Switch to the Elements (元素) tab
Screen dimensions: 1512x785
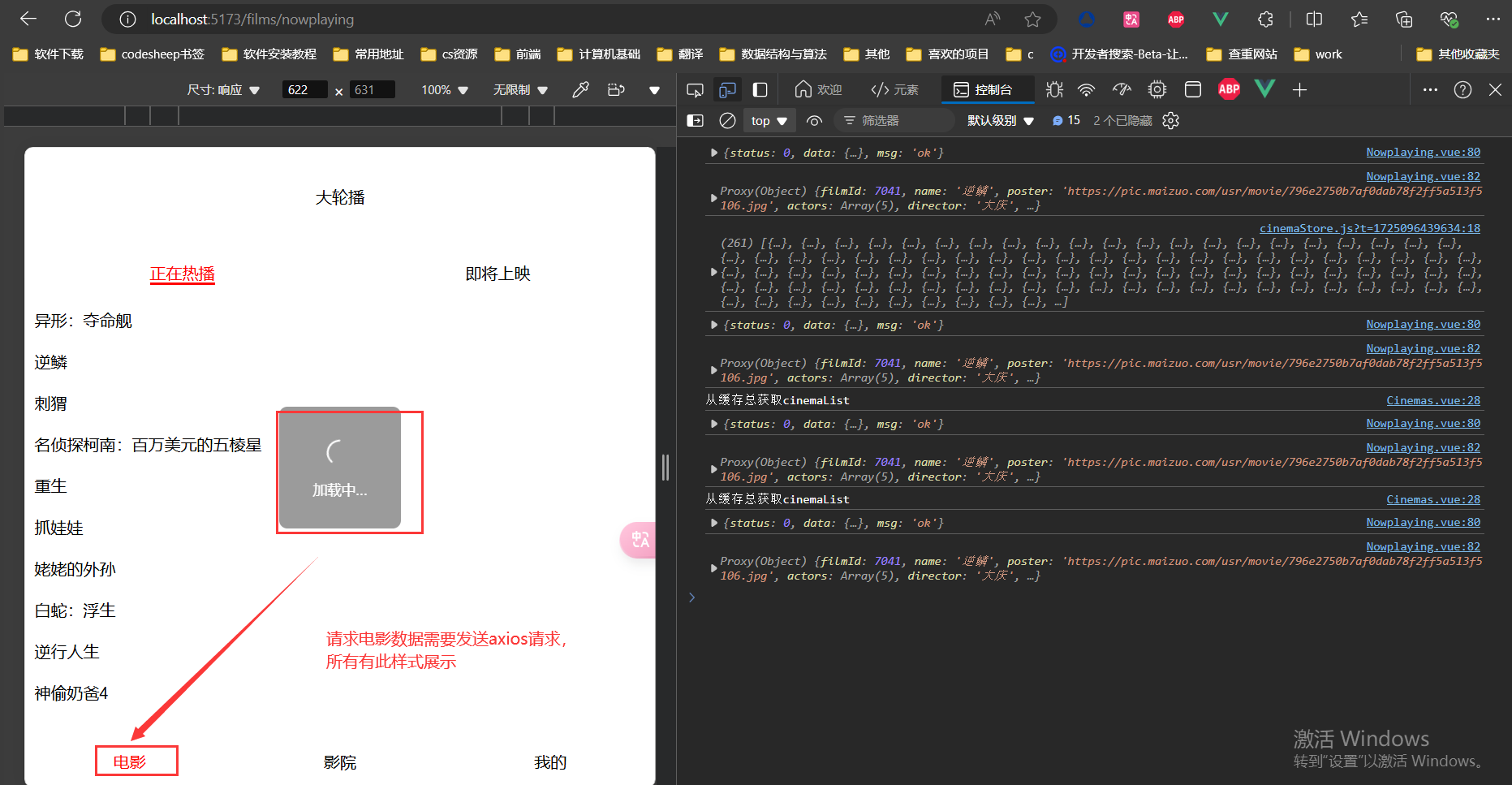894,89
